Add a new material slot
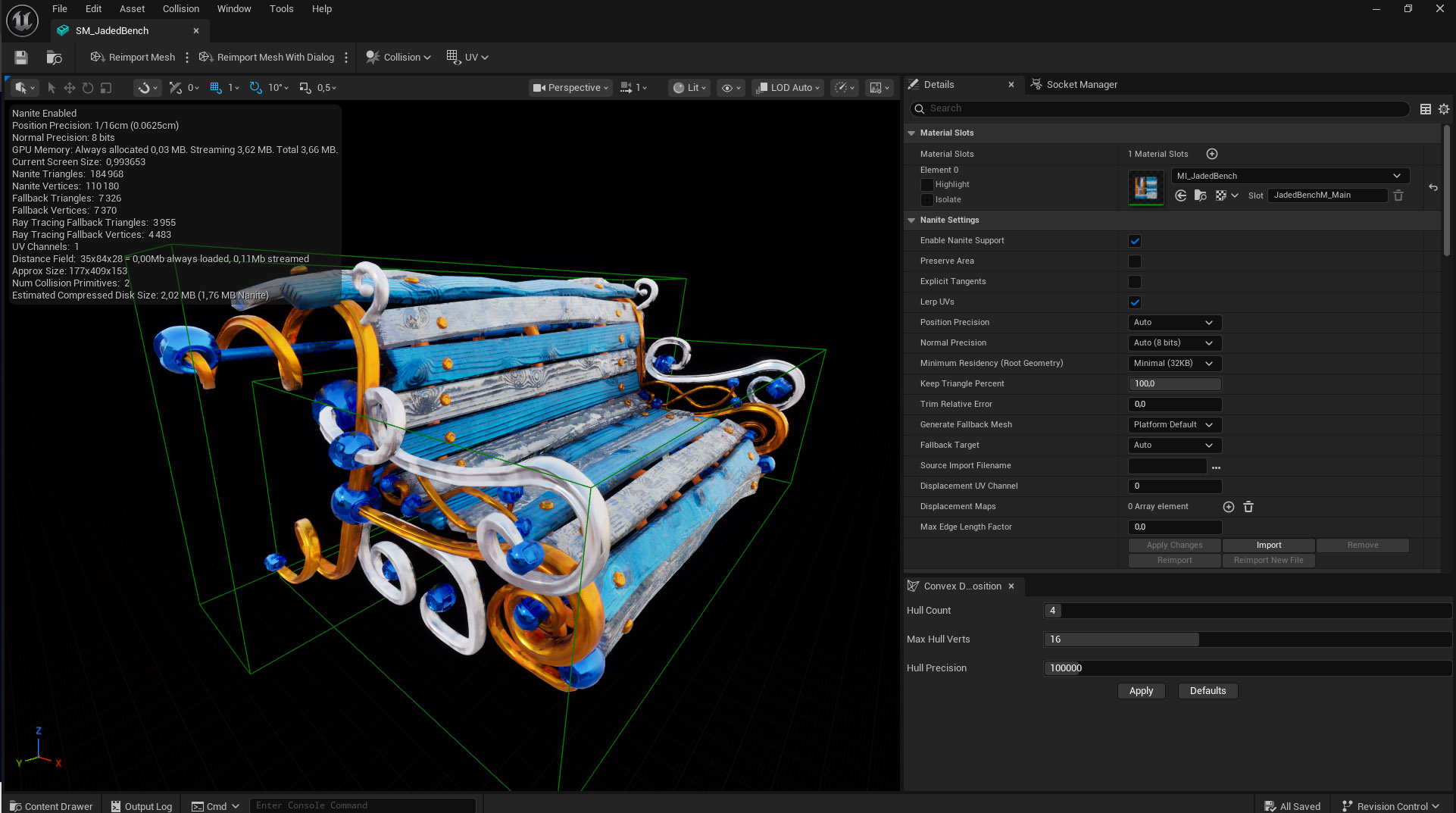The width and height of the screenshot is (1456, 813). point(1212,154)
